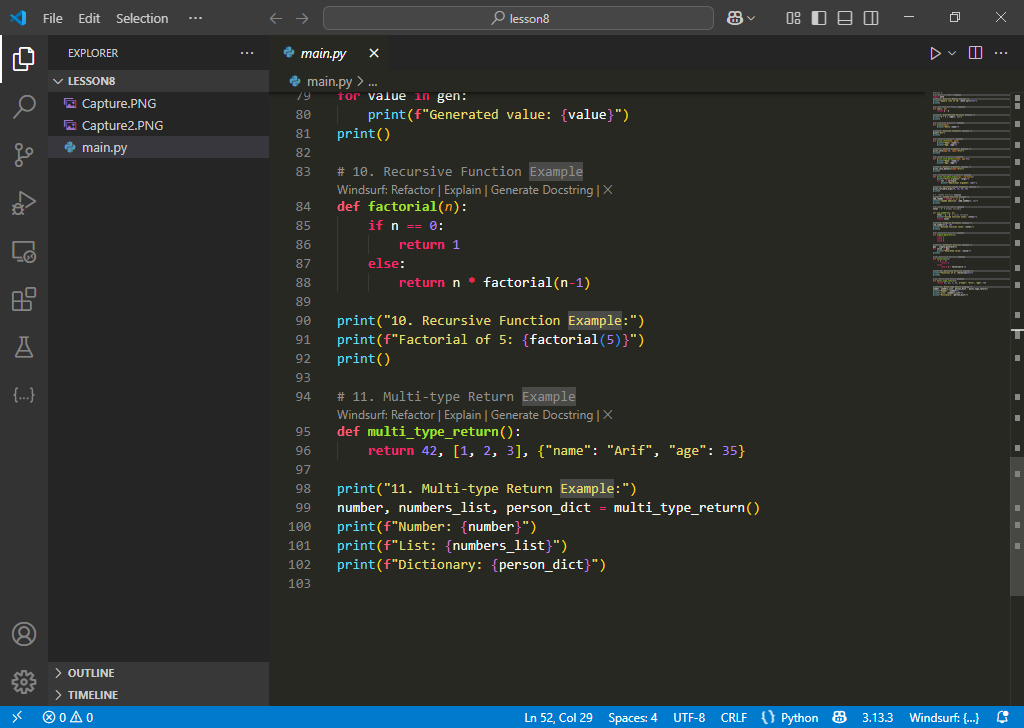This screenshot has width=1024, height=728.
Task: Click Copilot status icon in status bar
Action: [x=839, y=717]
